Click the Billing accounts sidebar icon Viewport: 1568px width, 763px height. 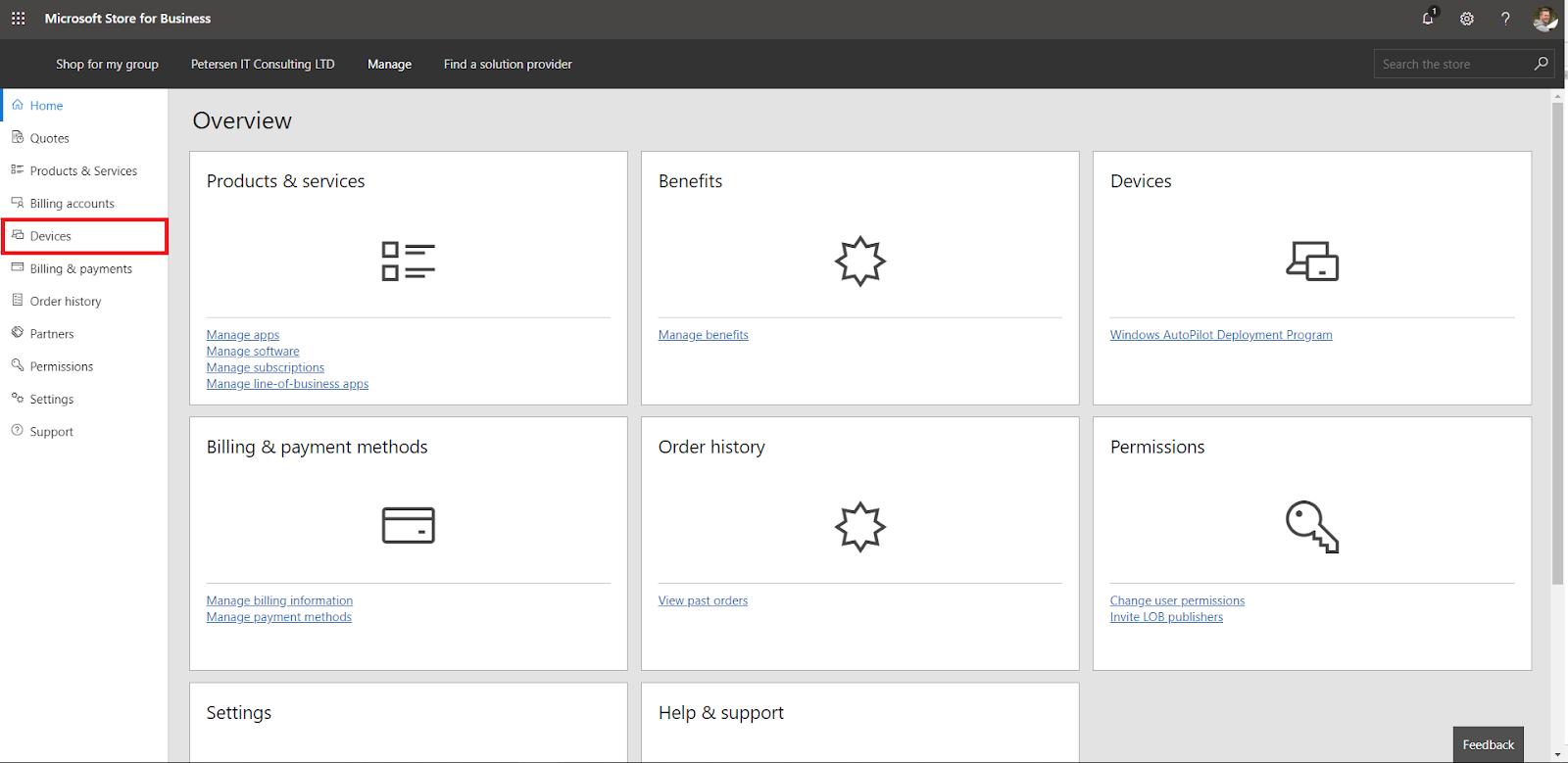click(18, 203)
